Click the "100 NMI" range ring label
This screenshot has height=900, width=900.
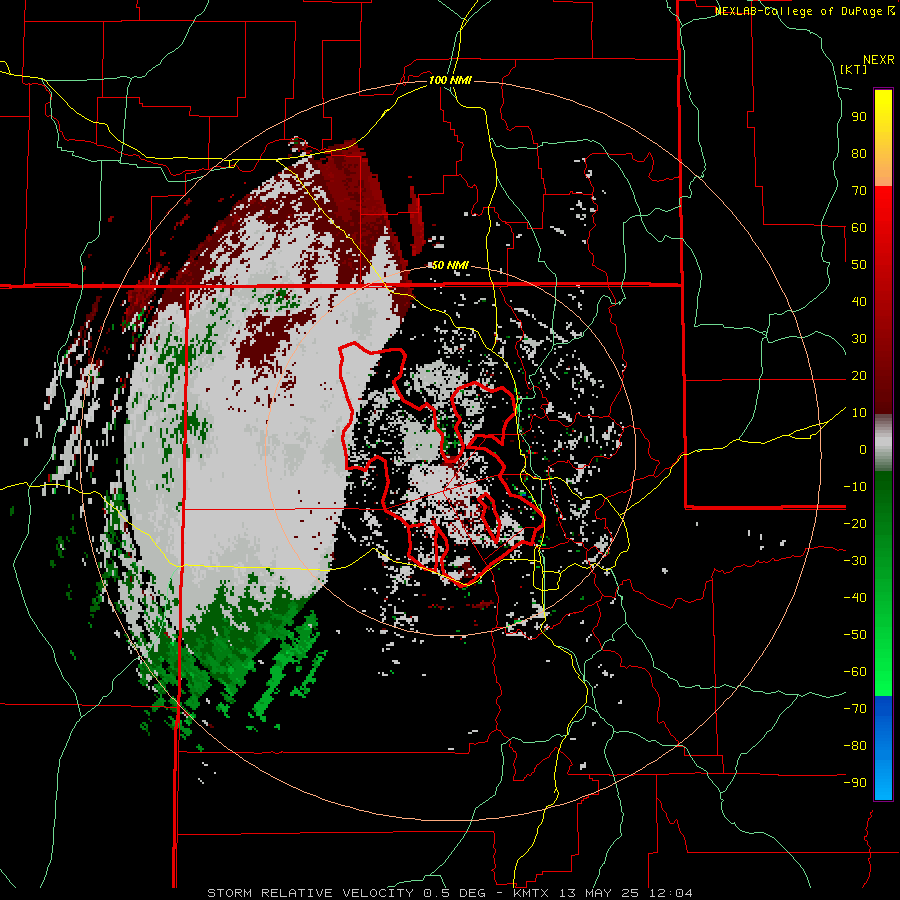(450, 80)
